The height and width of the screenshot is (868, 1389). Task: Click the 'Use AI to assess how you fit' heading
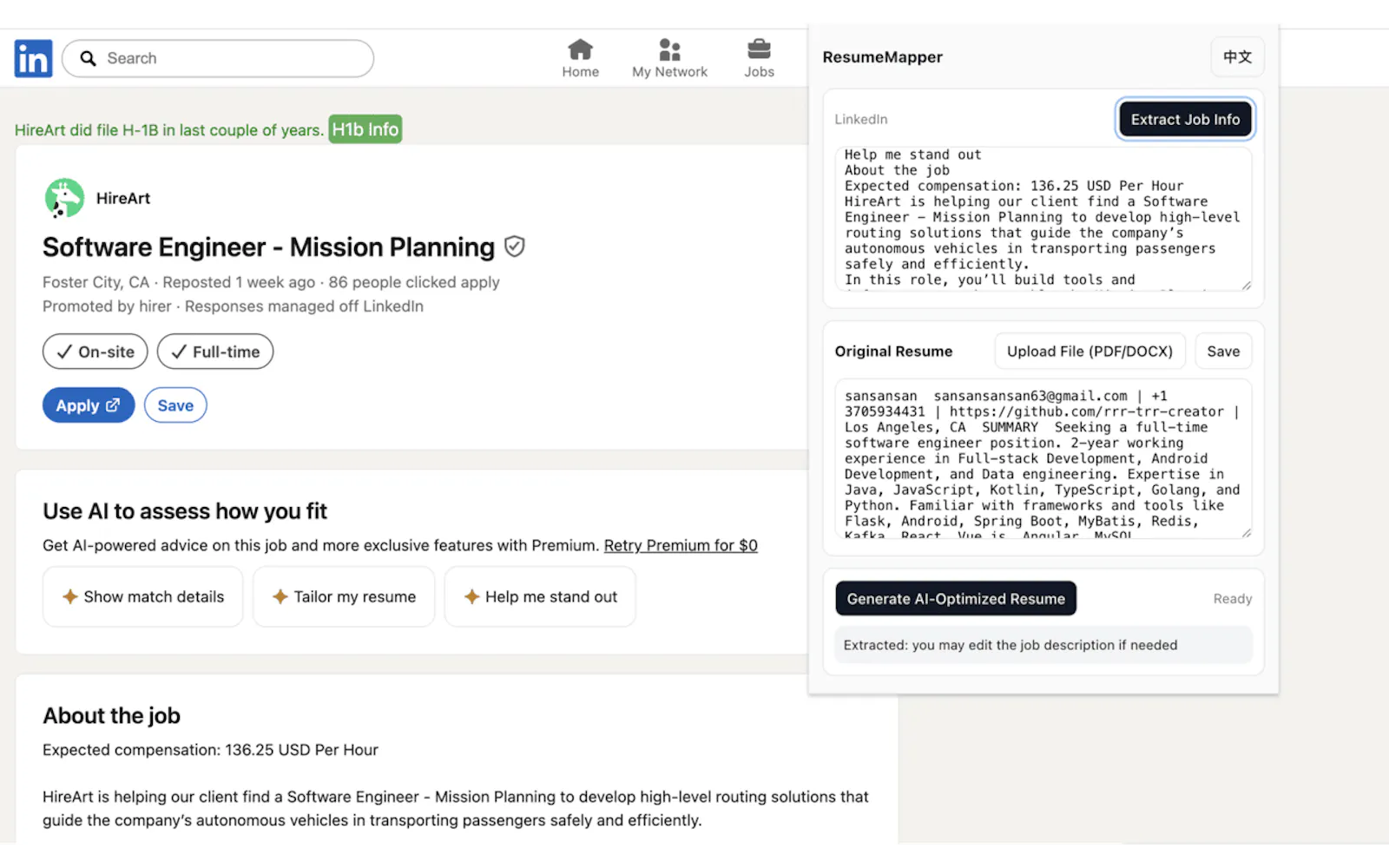pos(185,511)
